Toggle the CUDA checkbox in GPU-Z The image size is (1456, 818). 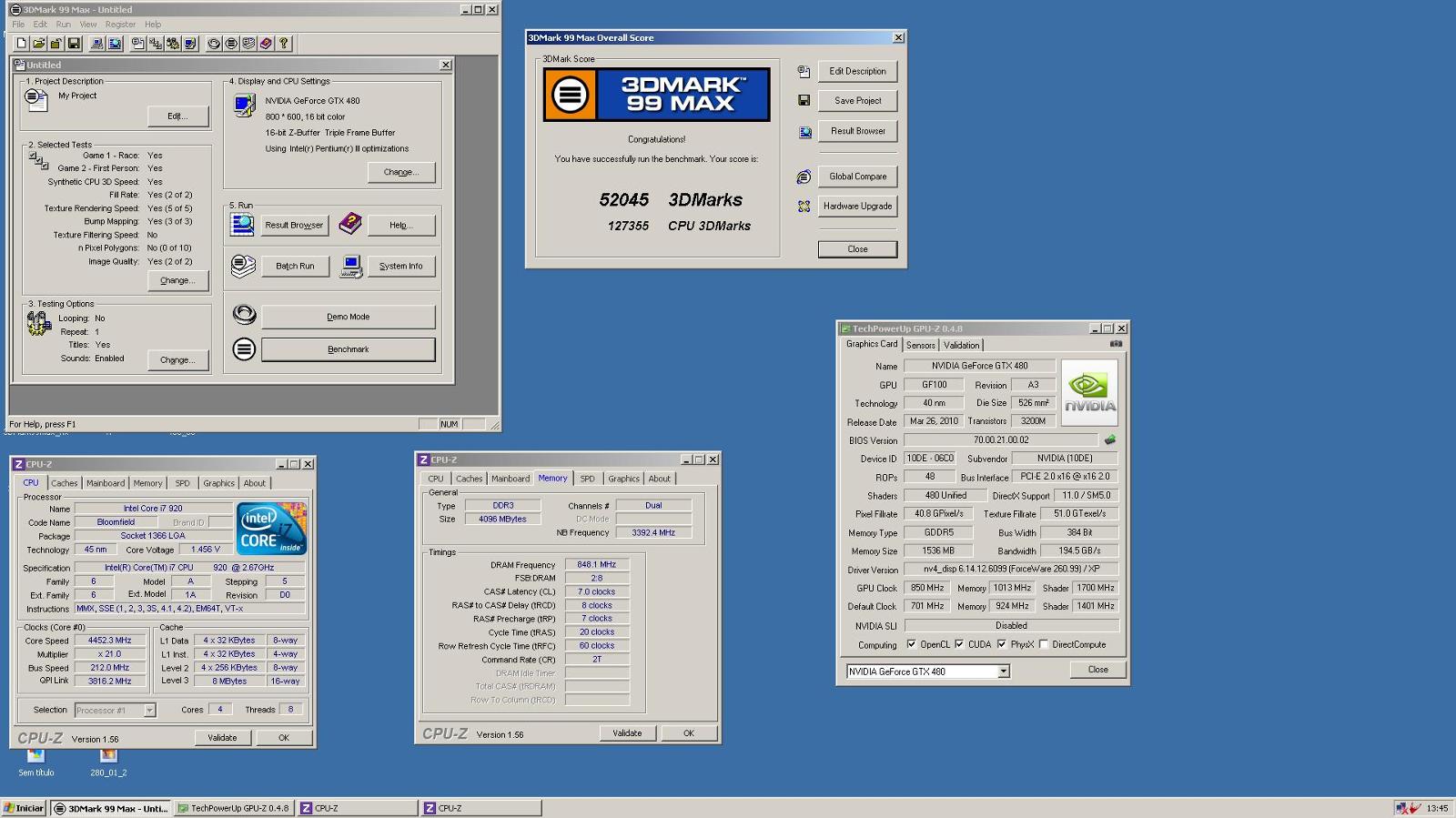(x=959, y=644)
